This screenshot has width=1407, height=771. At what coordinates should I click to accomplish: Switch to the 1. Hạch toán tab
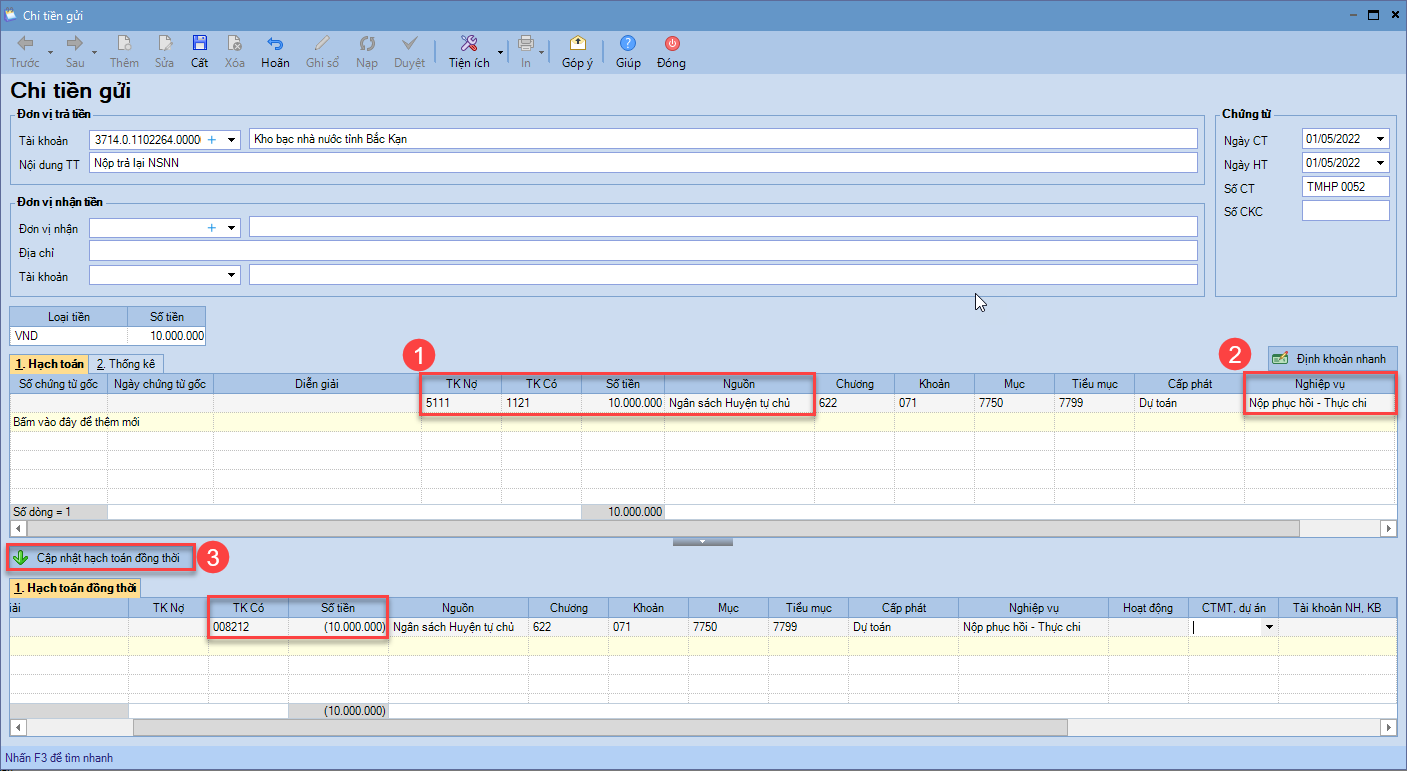coord(49,364)
